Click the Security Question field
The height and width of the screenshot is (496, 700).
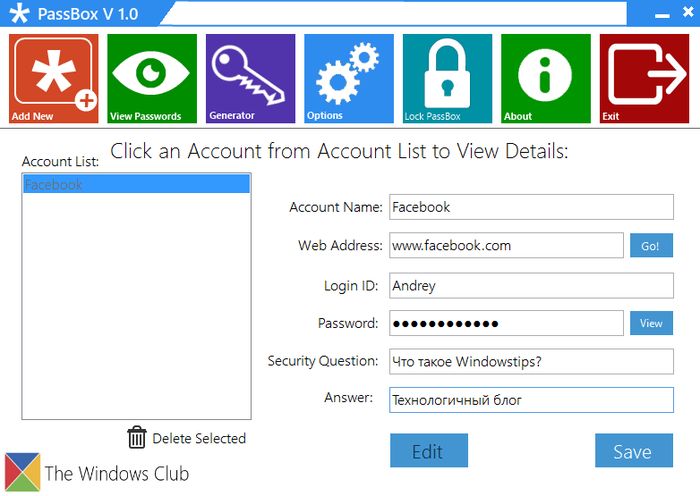pyautogui.click(x=531, y=361)
